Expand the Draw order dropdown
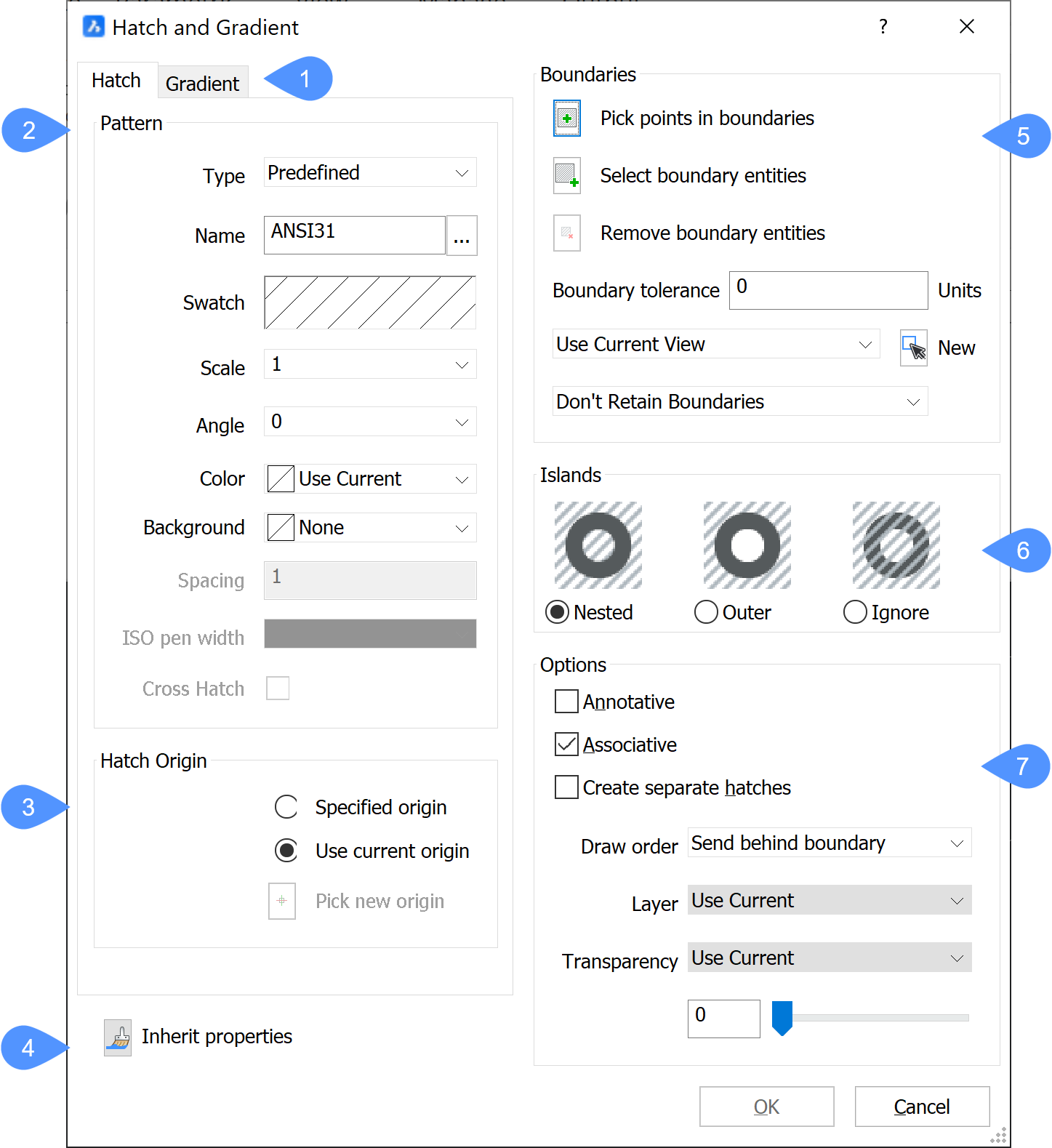The width and height of the screenshot is (1052, 1148). click(x=829, y=843)
